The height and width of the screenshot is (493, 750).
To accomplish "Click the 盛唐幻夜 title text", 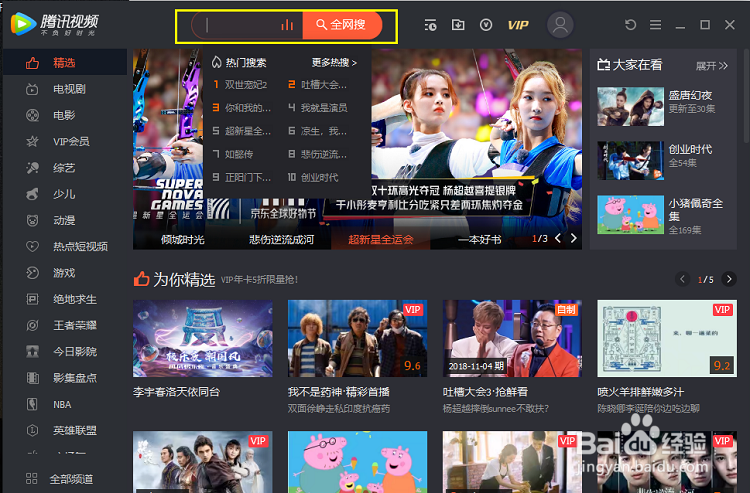I will [690, 95].
